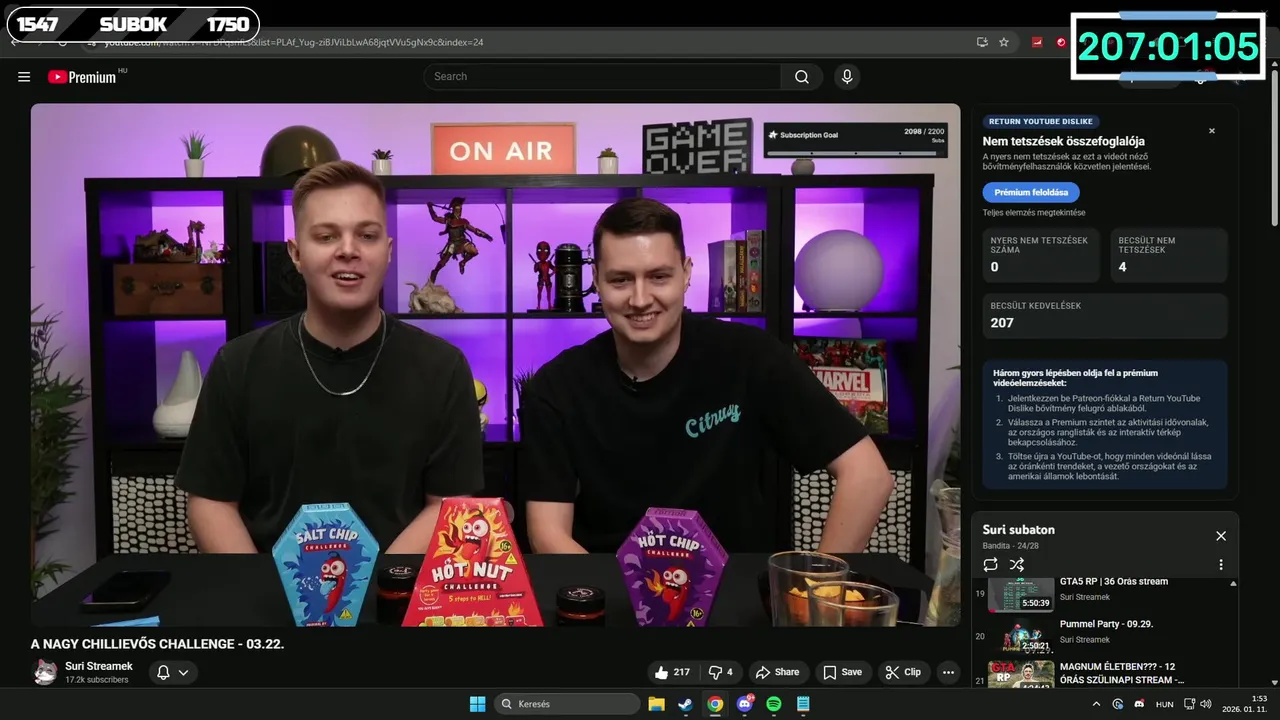Click the search magnifier button
The height and width of the screenshot is (720, 1280).
[x=802, y=77]
